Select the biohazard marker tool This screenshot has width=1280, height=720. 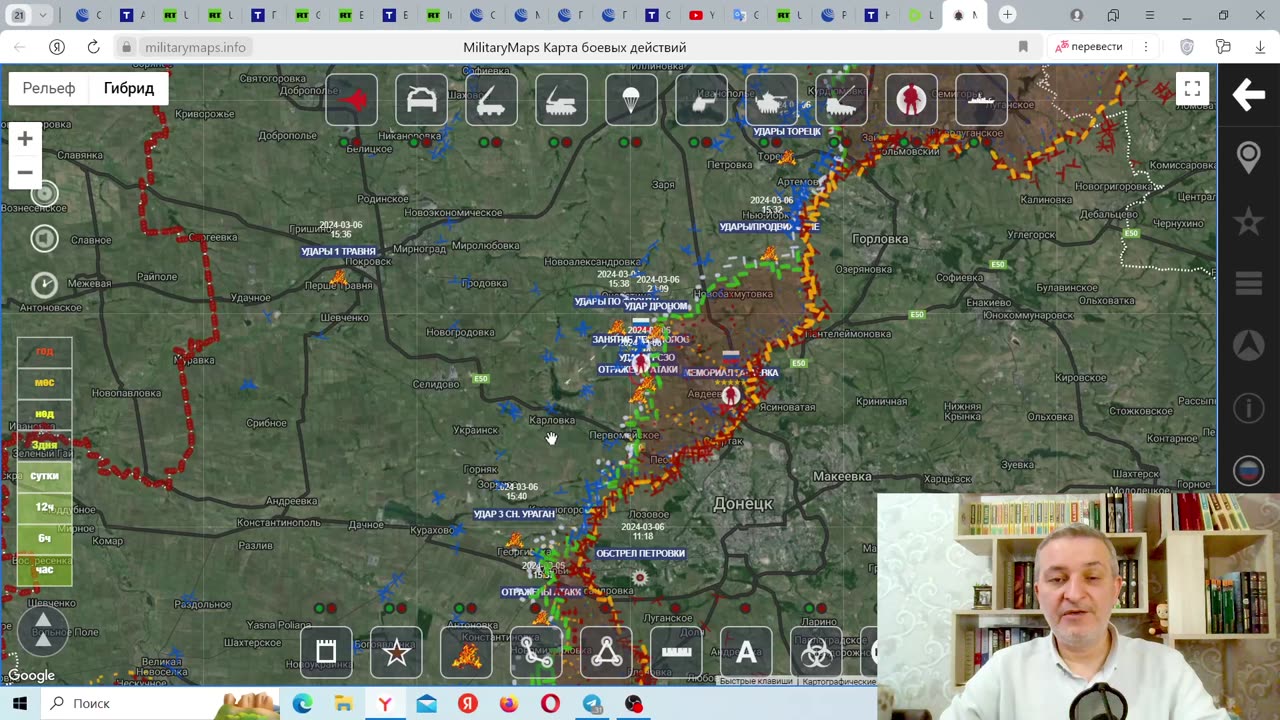816,653
